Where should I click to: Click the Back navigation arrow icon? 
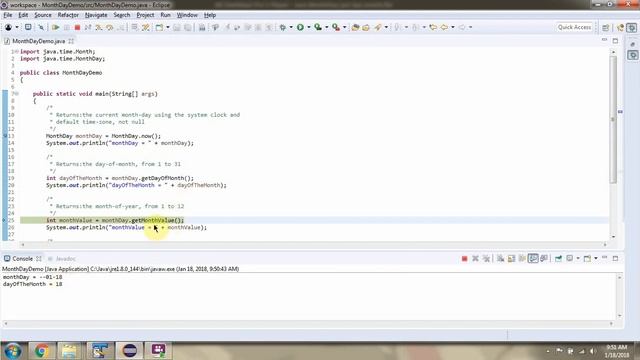pos(444,27)
